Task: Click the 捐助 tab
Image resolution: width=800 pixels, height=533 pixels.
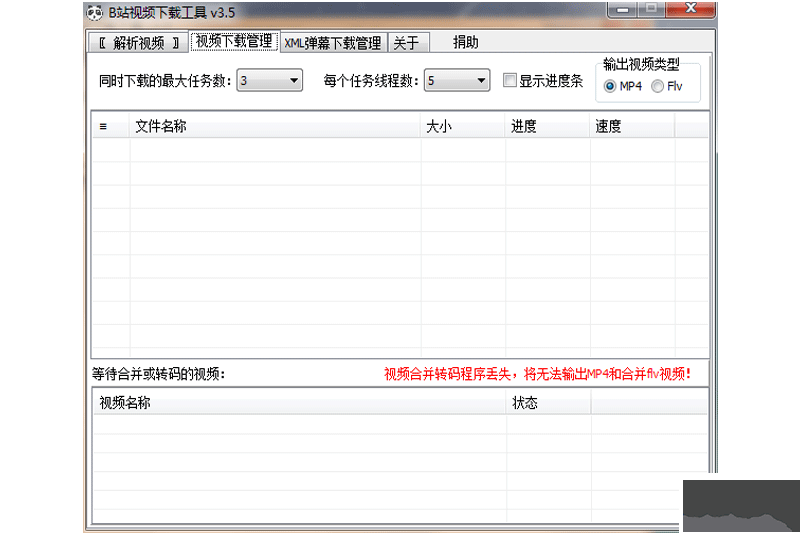Action: (466, 42)
